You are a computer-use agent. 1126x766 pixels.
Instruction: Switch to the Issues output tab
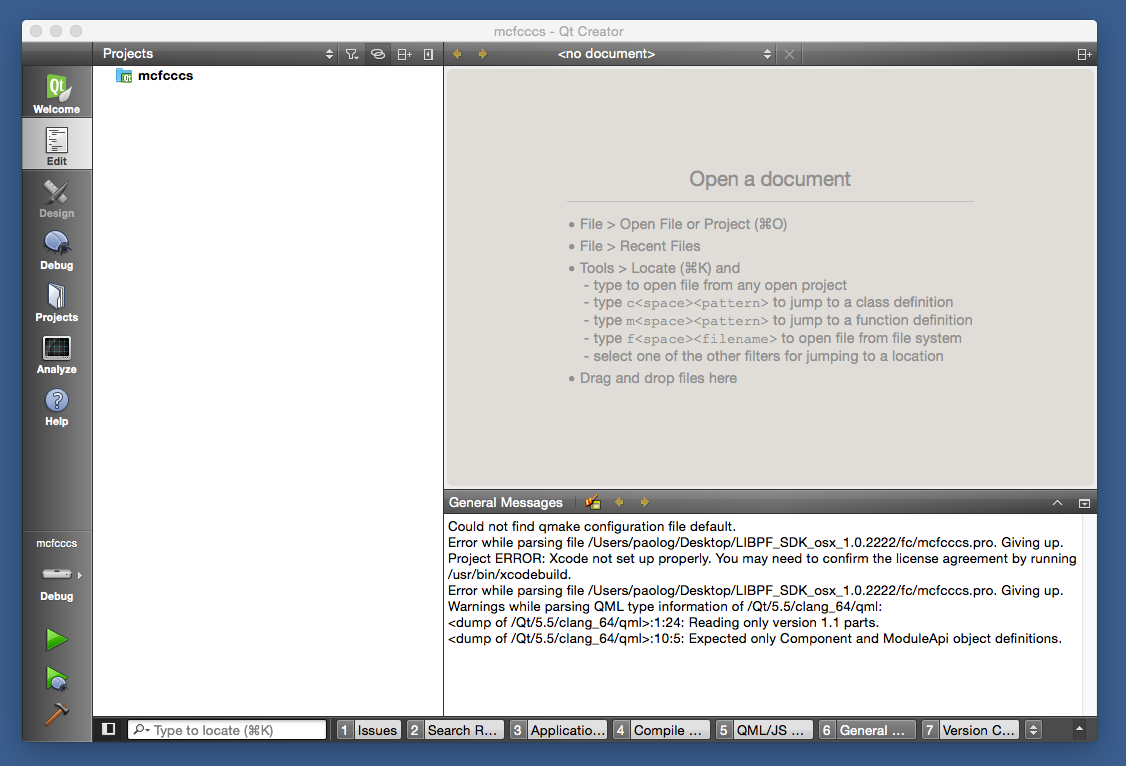point(377,729)
